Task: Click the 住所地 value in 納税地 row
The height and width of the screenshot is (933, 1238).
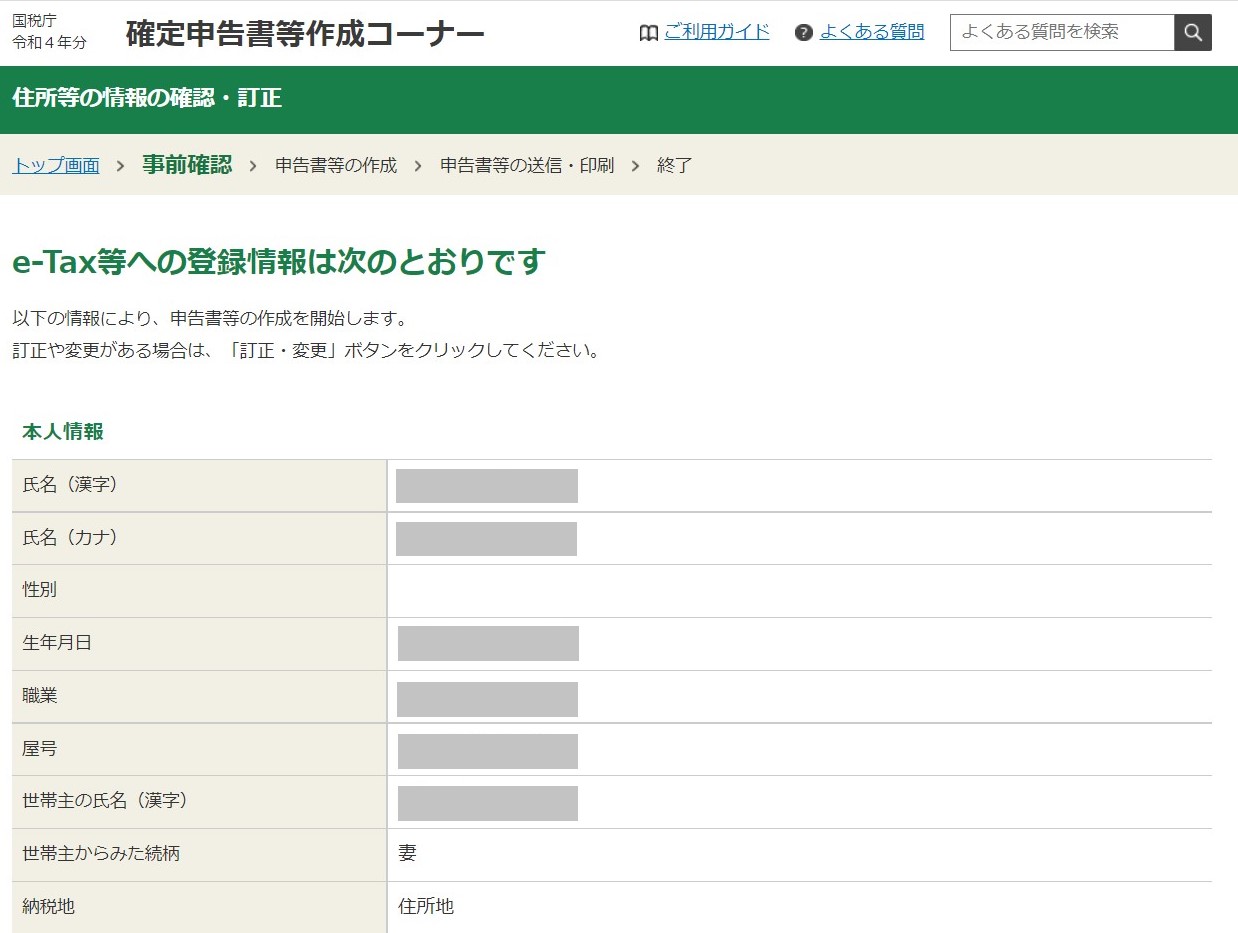Action: click(426, 907)
